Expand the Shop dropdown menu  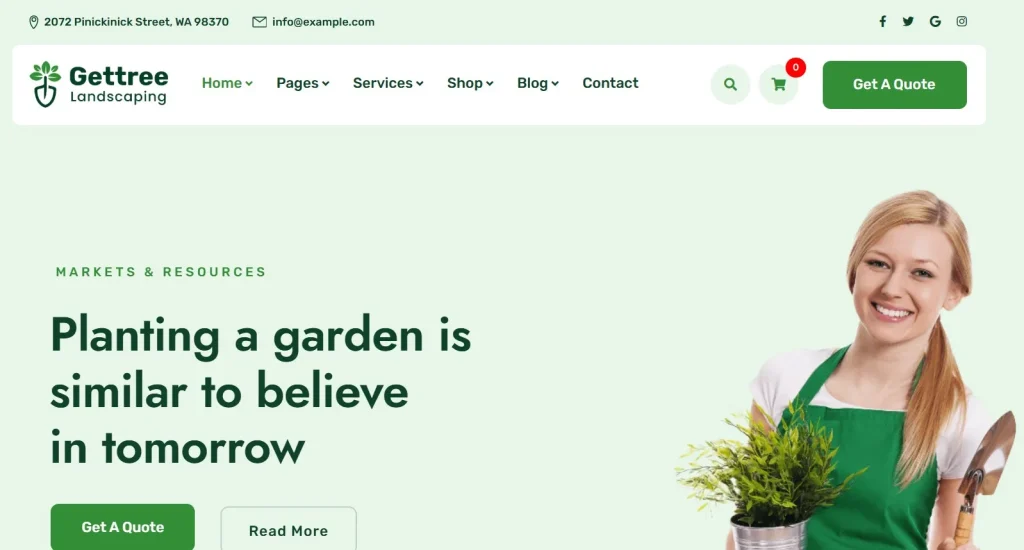[x=470, y=83]
